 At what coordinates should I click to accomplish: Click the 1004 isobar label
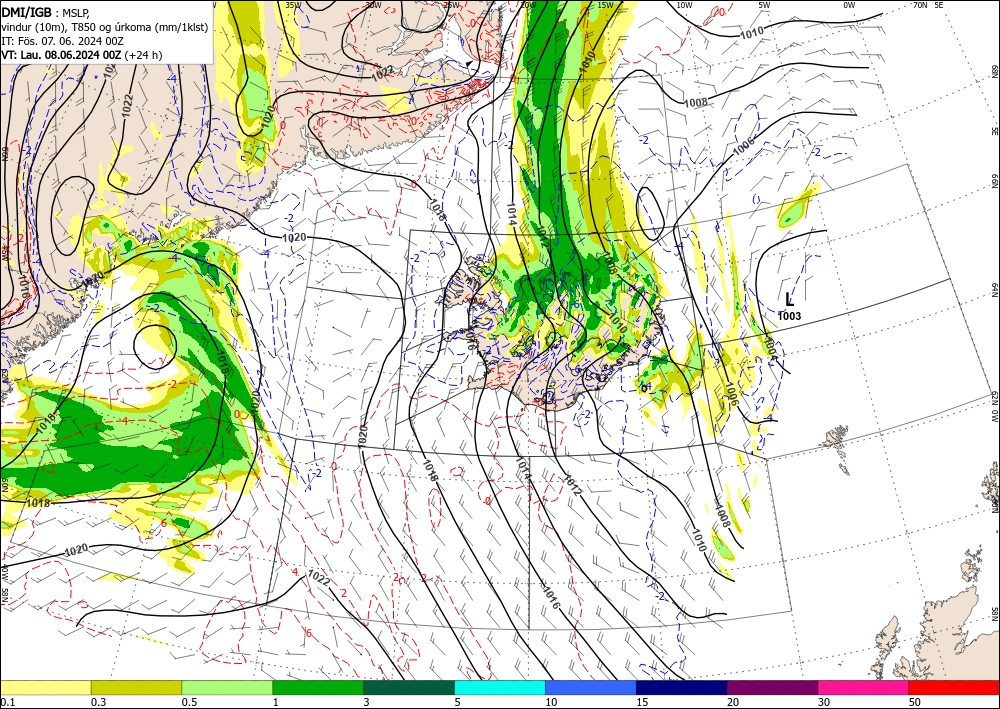[771, 347]
